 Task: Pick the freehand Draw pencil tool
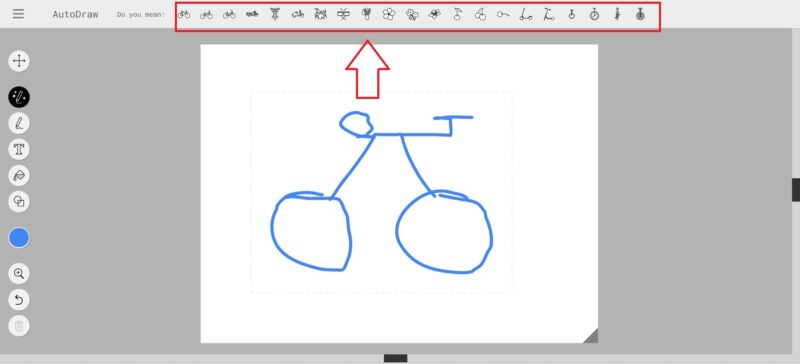tap(19, 123)
